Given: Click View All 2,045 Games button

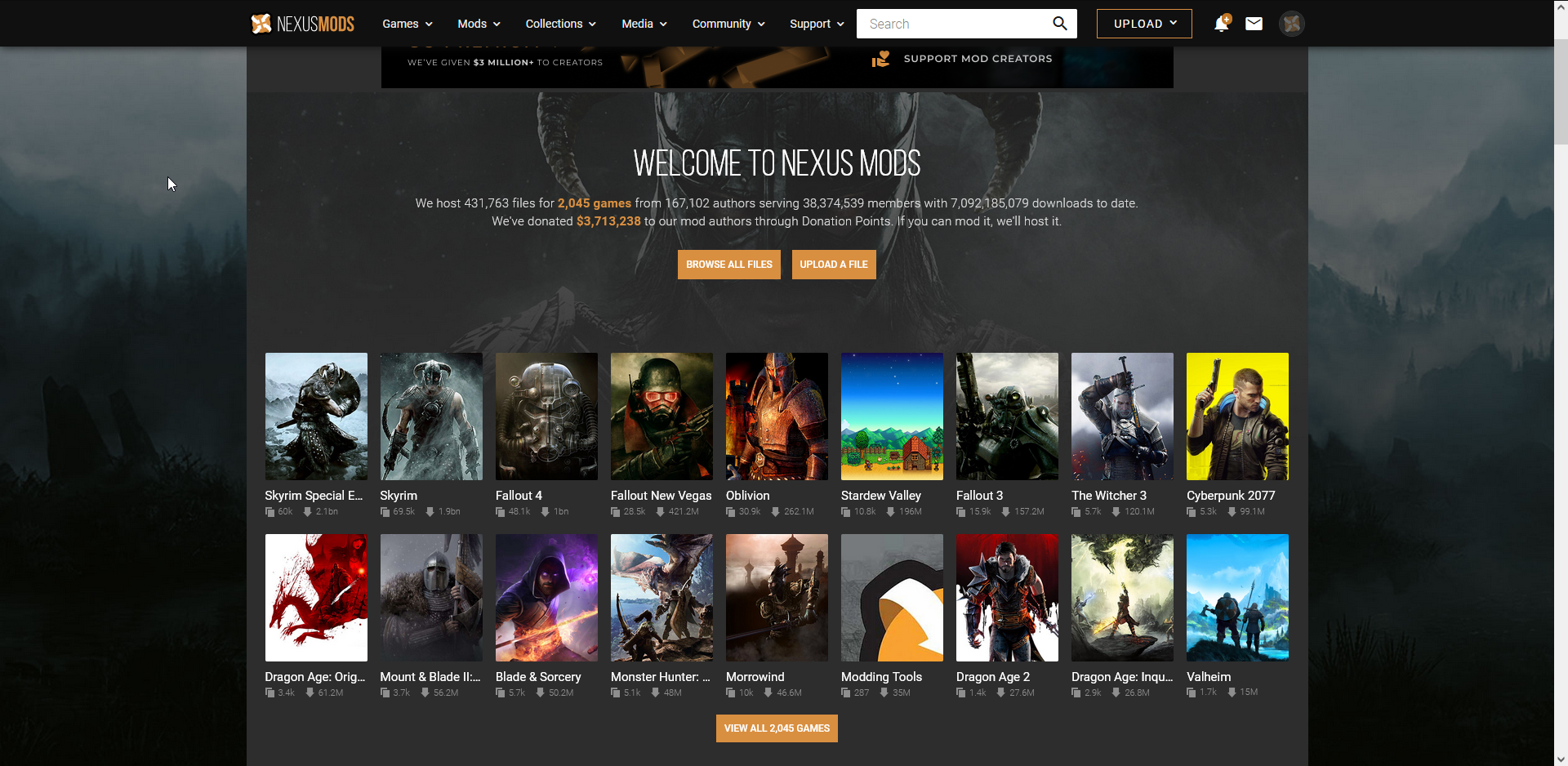Looking at the screenshot, I should pos(777,728).
